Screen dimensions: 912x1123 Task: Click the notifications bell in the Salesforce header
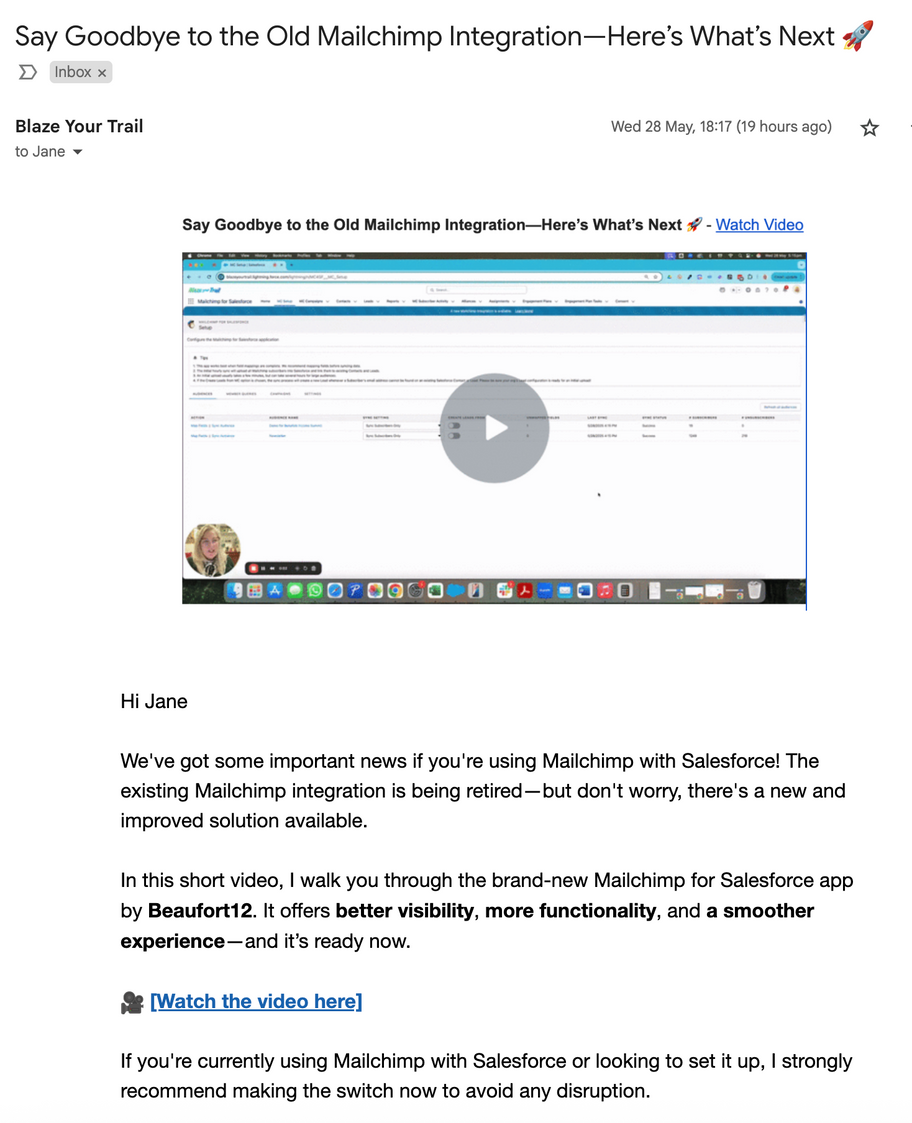(786, 289)
